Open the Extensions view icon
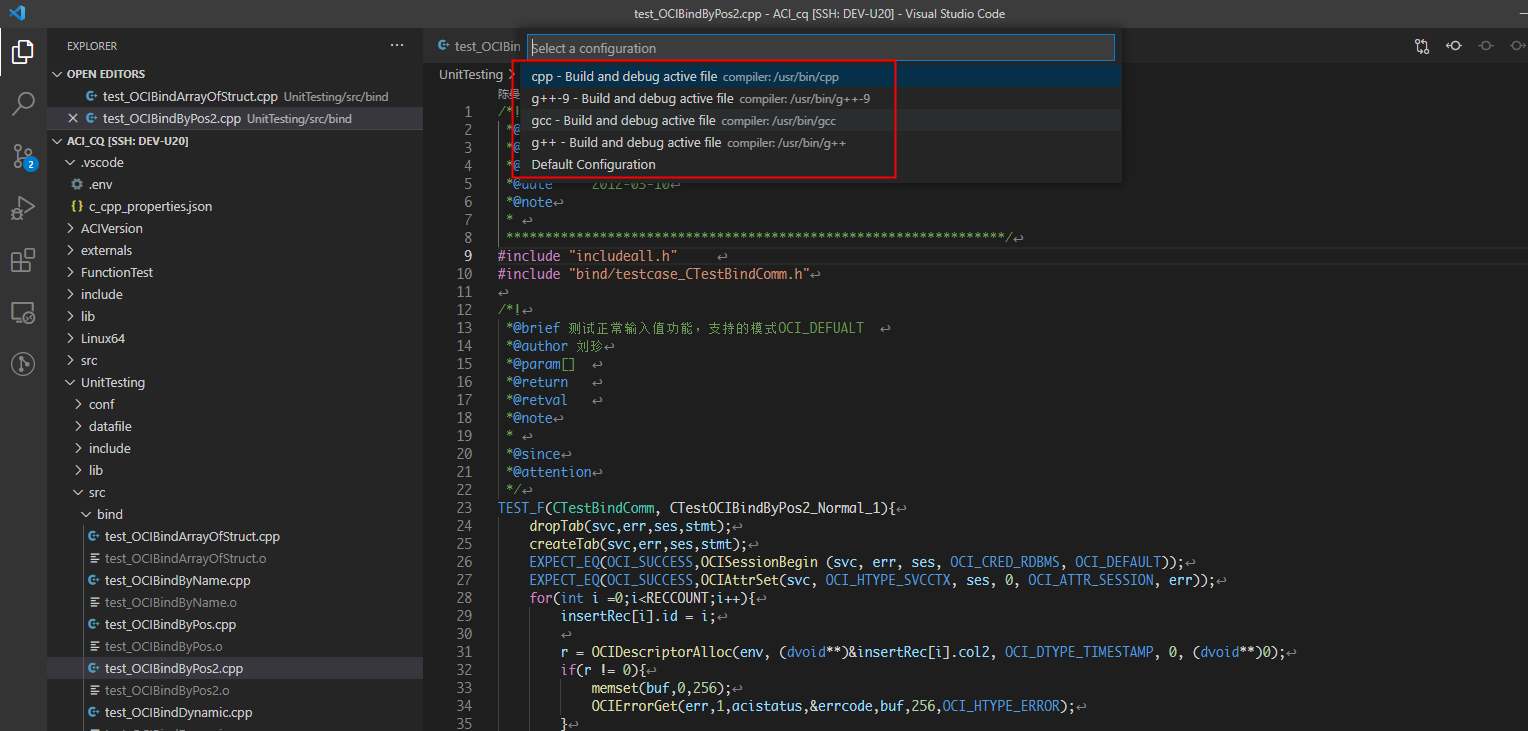The width and height of the screenshot is (1528, 731). coord(23,260)
